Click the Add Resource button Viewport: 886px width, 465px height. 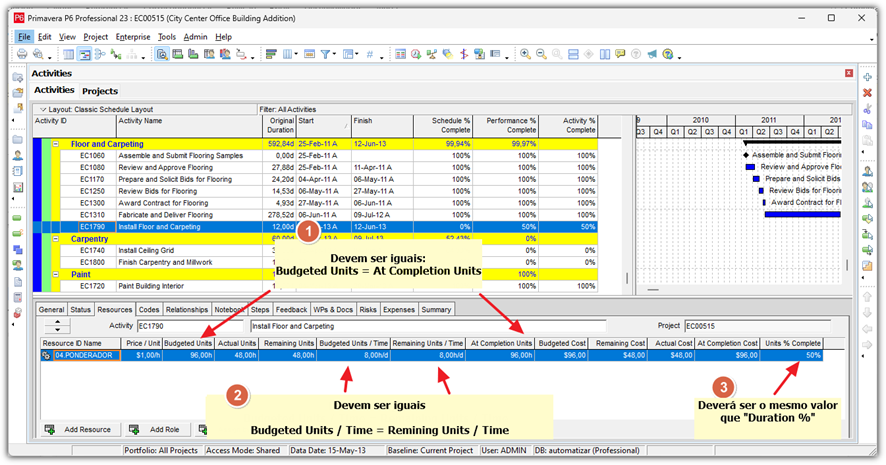[79, 429]
